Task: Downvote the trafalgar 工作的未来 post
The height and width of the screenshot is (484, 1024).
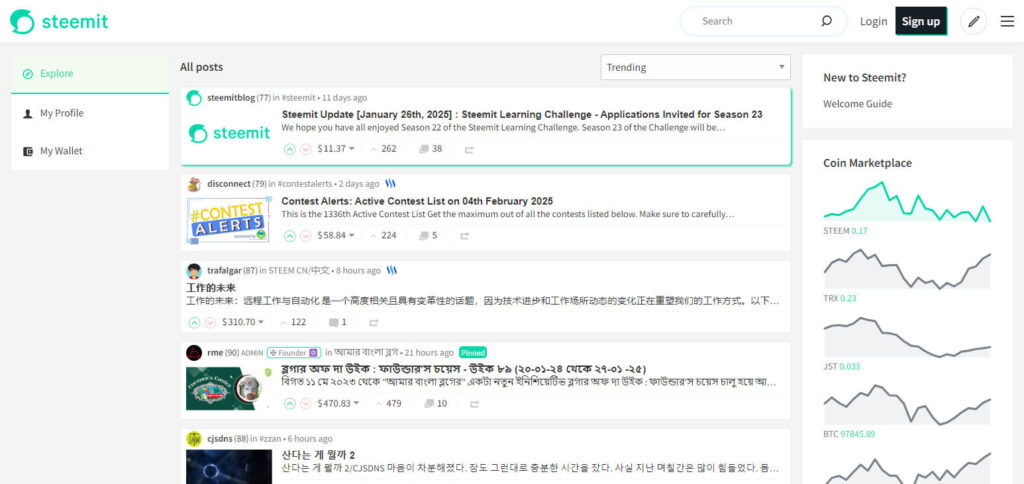Action: (x=210, y=322)
